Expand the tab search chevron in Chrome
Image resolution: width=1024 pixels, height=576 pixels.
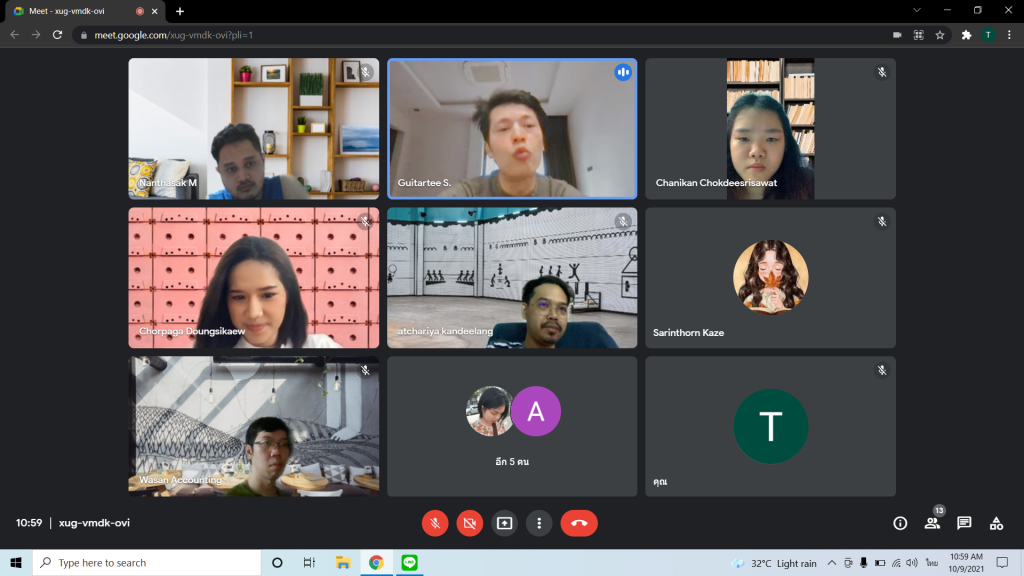coord(917,10)
